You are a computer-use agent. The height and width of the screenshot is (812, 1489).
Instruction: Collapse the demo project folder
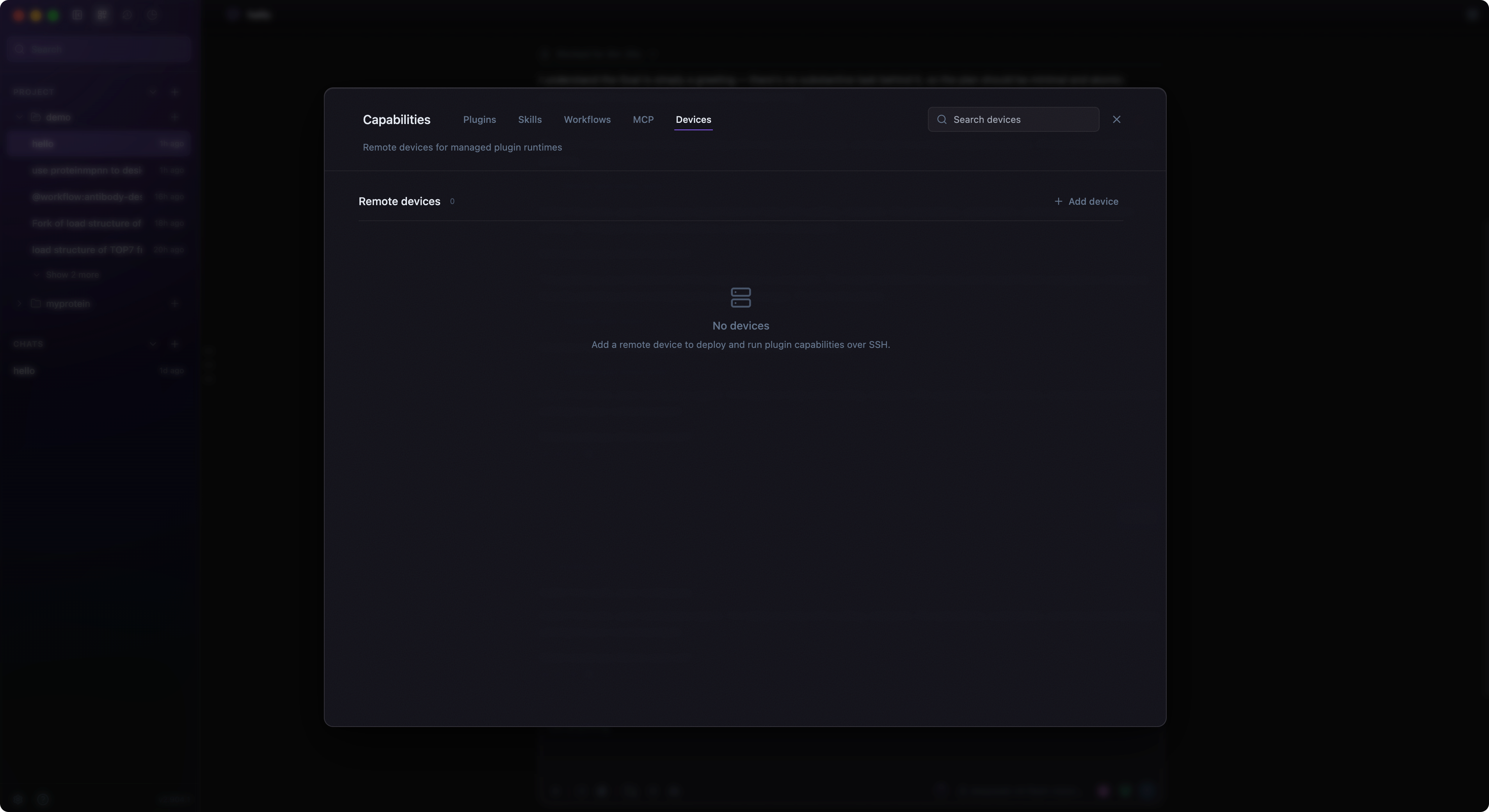(19, 117)
